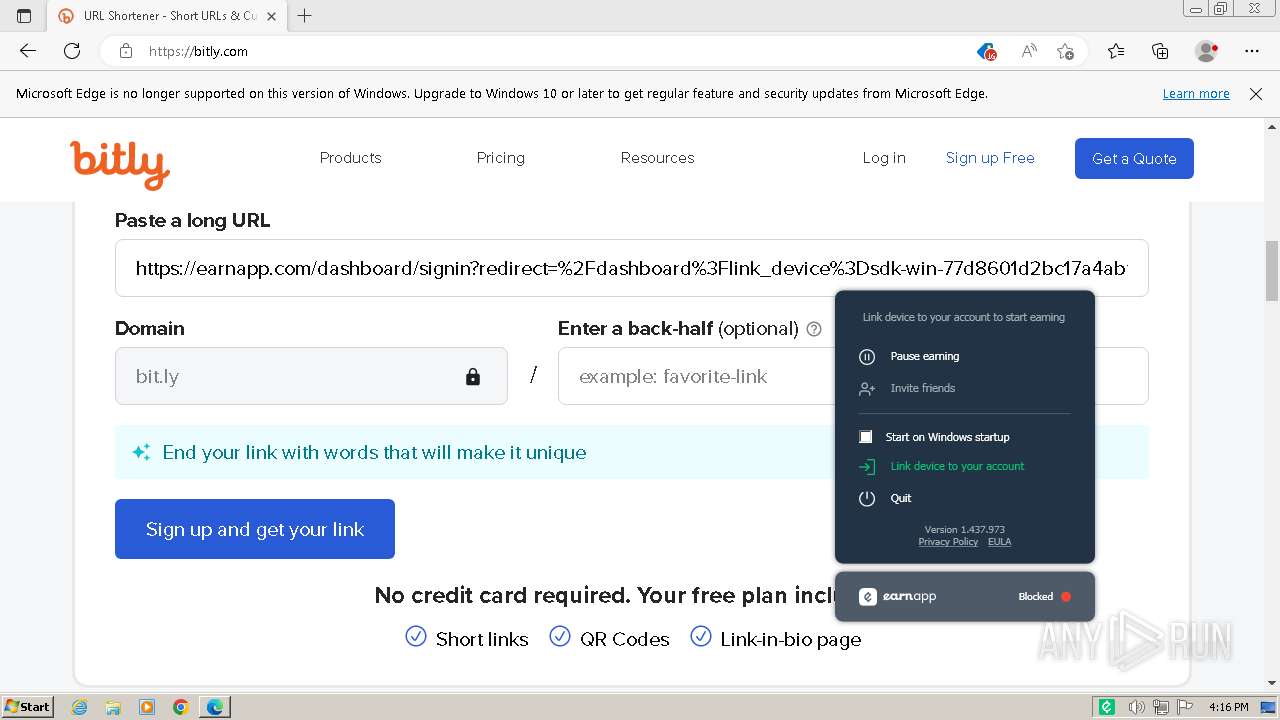
Task: Open the browser profile avatar
Action: 1207,51
